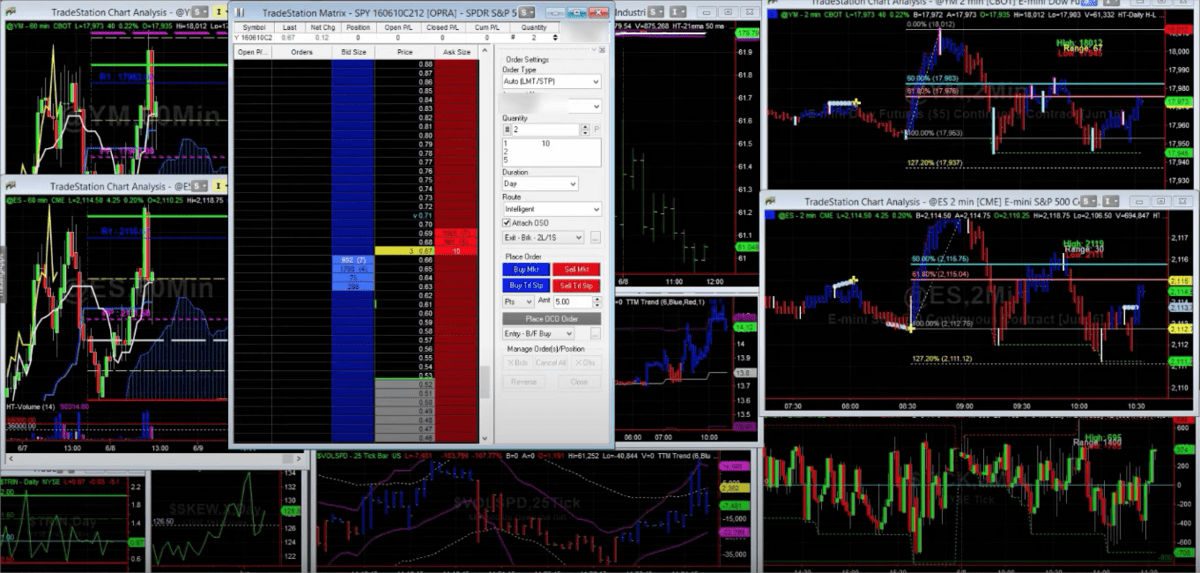Screen dimensions: 1200x573
Task: Click the Place OCO Order button
Action: (552, 319)
